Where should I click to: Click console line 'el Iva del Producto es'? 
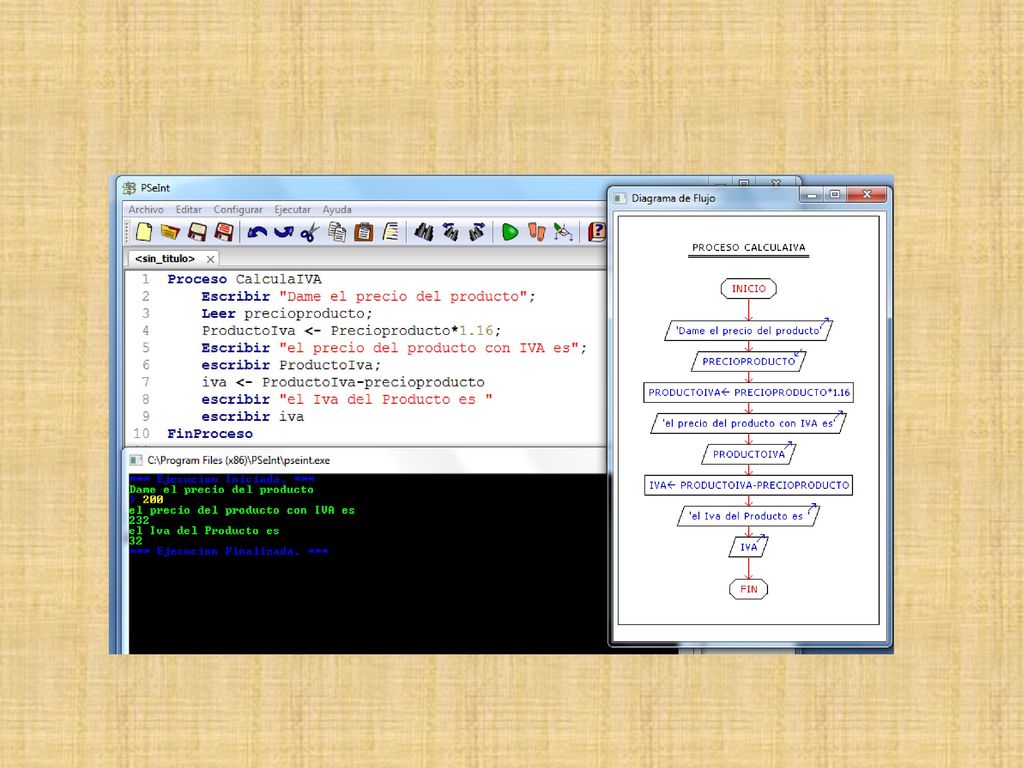click(x=204, y=531)
